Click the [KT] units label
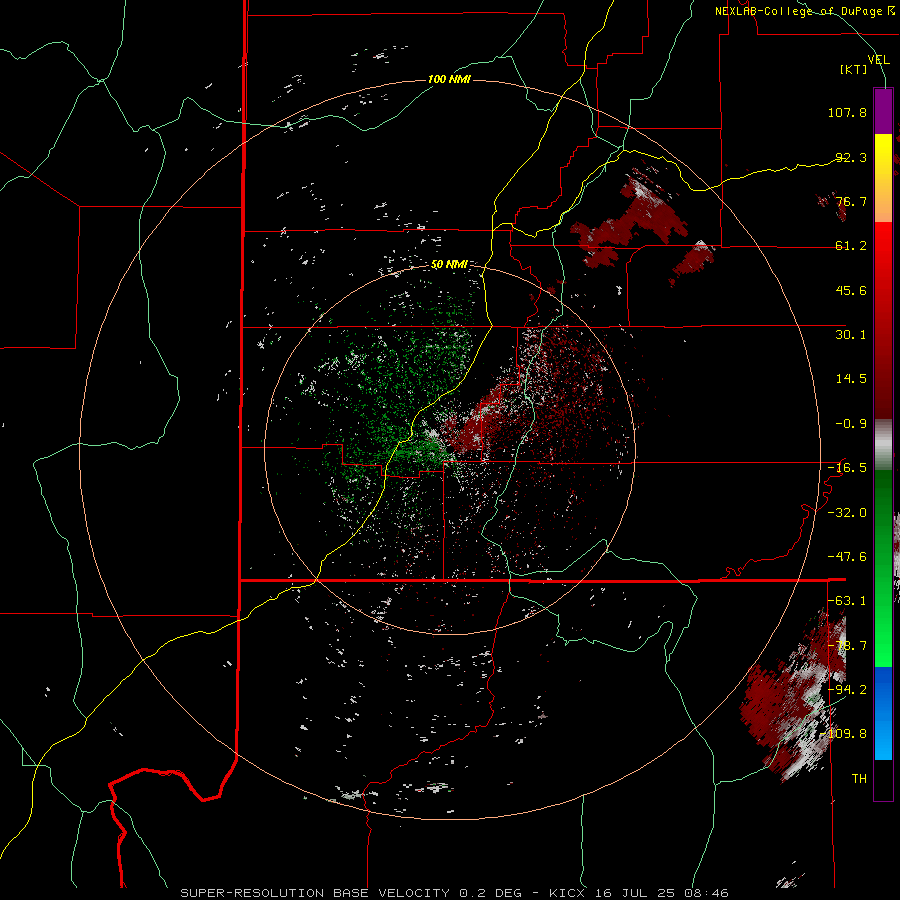Image resolution: width=900 pixels, height=900 pixels. pyautogui.click(x=854, y=69)
